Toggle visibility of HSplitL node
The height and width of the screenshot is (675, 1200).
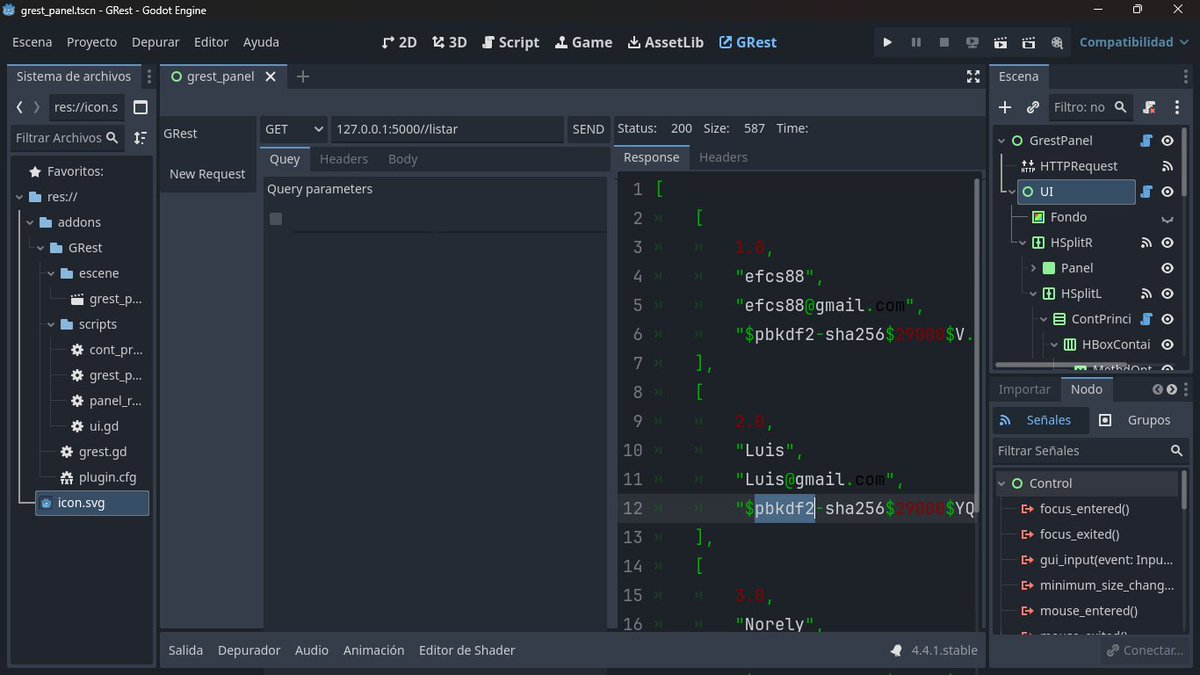click(1167, 293)
